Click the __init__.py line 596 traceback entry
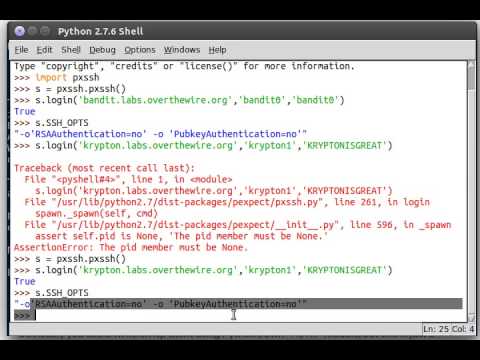 238,225
